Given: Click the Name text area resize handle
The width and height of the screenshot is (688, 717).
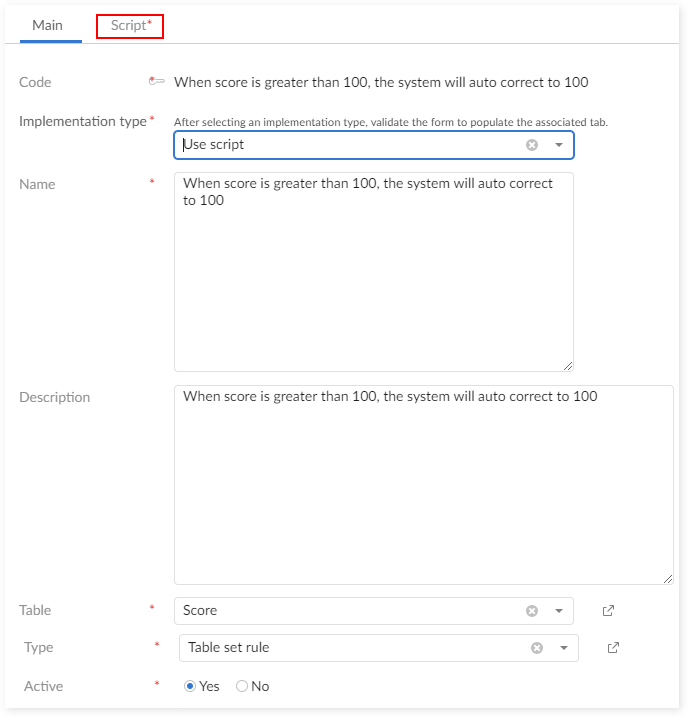Looking at the screenshot, I should click(568, 366).
